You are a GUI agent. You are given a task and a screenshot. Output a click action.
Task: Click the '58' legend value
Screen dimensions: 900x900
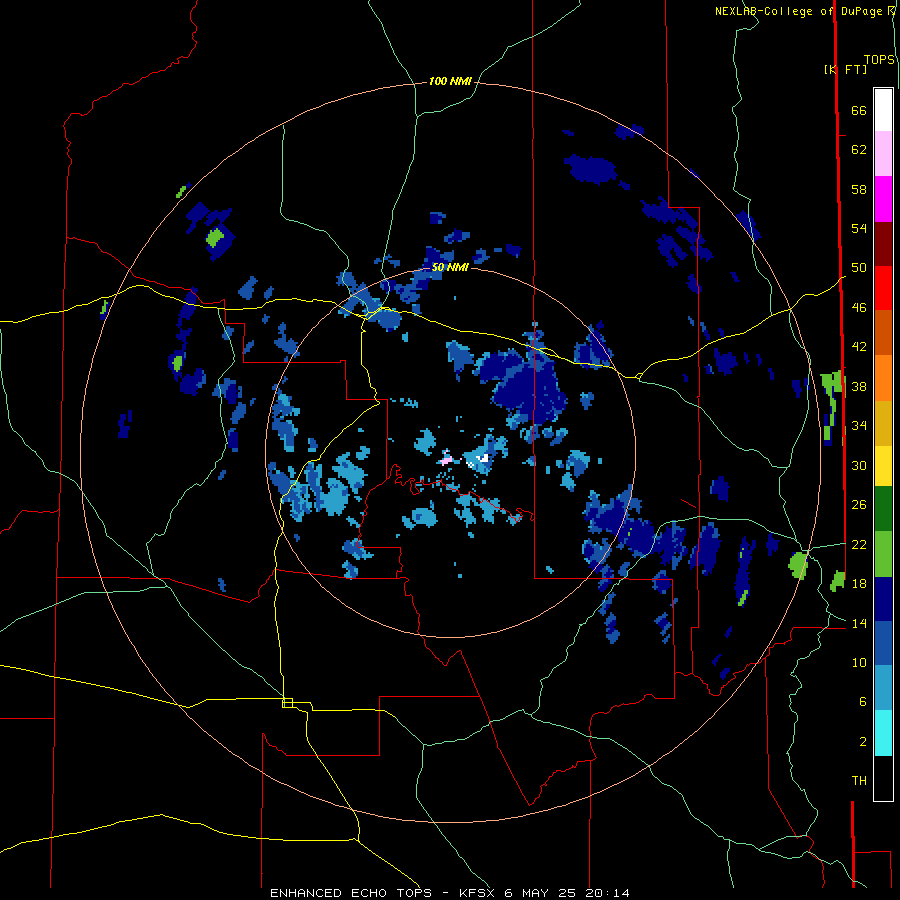pos(859,189)
